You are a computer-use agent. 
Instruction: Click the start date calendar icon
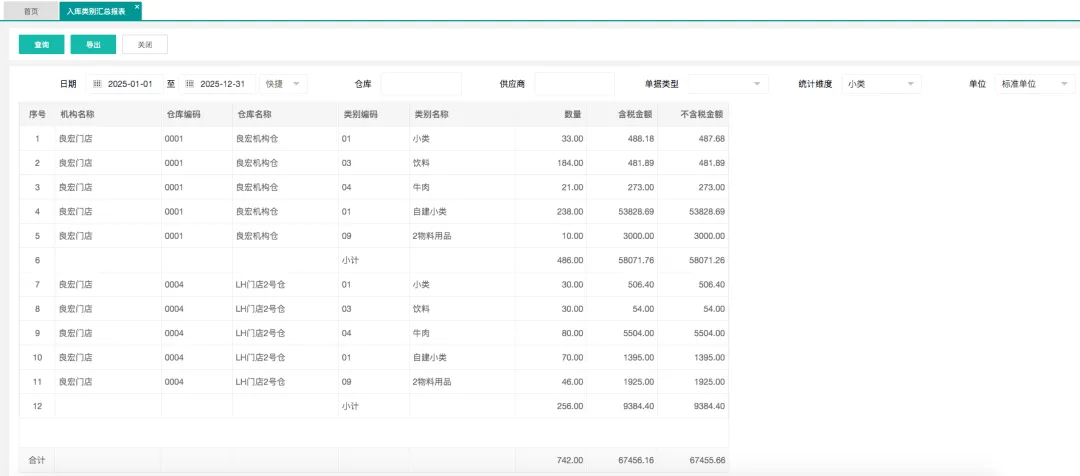(x=98, y=84)
